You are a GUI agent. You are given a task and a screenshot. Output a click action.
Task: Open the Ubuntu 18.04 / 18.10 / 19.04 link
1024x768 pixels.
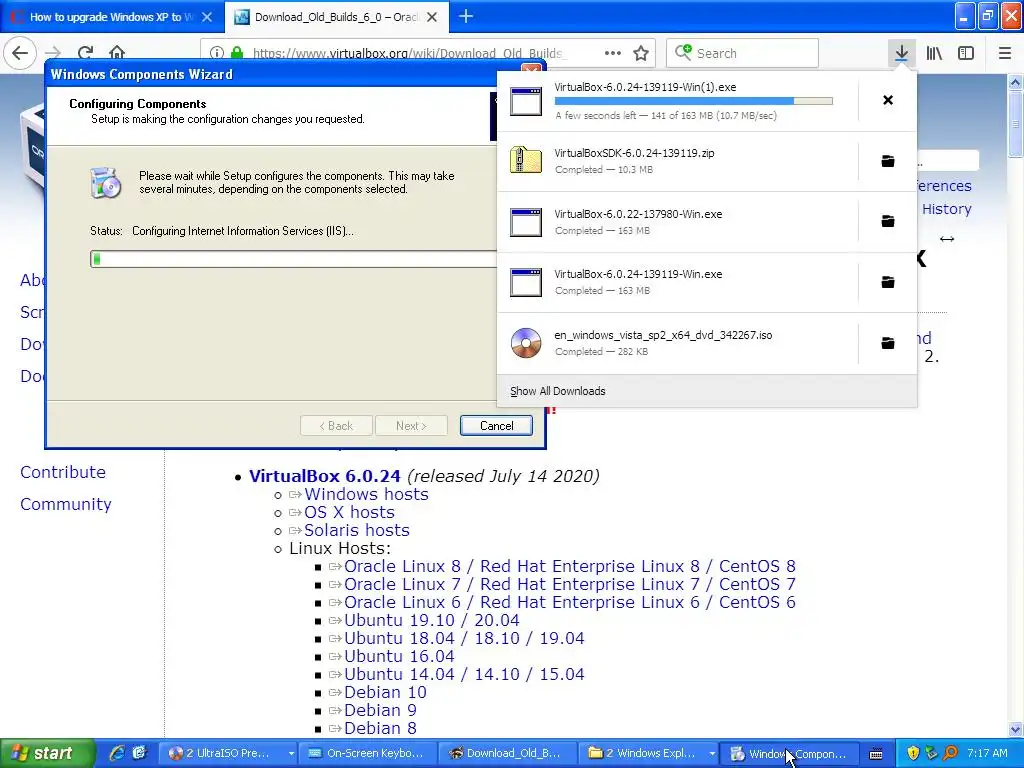[464, 638]
